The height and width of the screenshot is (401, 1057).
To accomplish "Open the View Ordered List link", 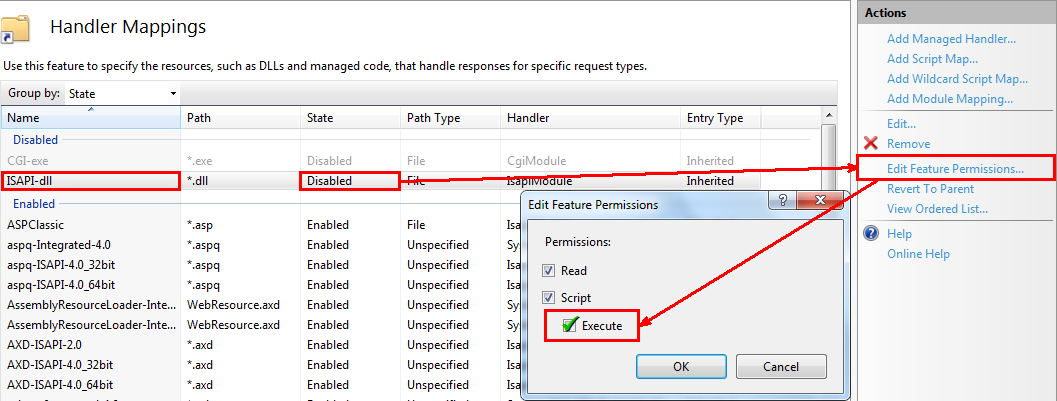I will [x=937, y=209].
